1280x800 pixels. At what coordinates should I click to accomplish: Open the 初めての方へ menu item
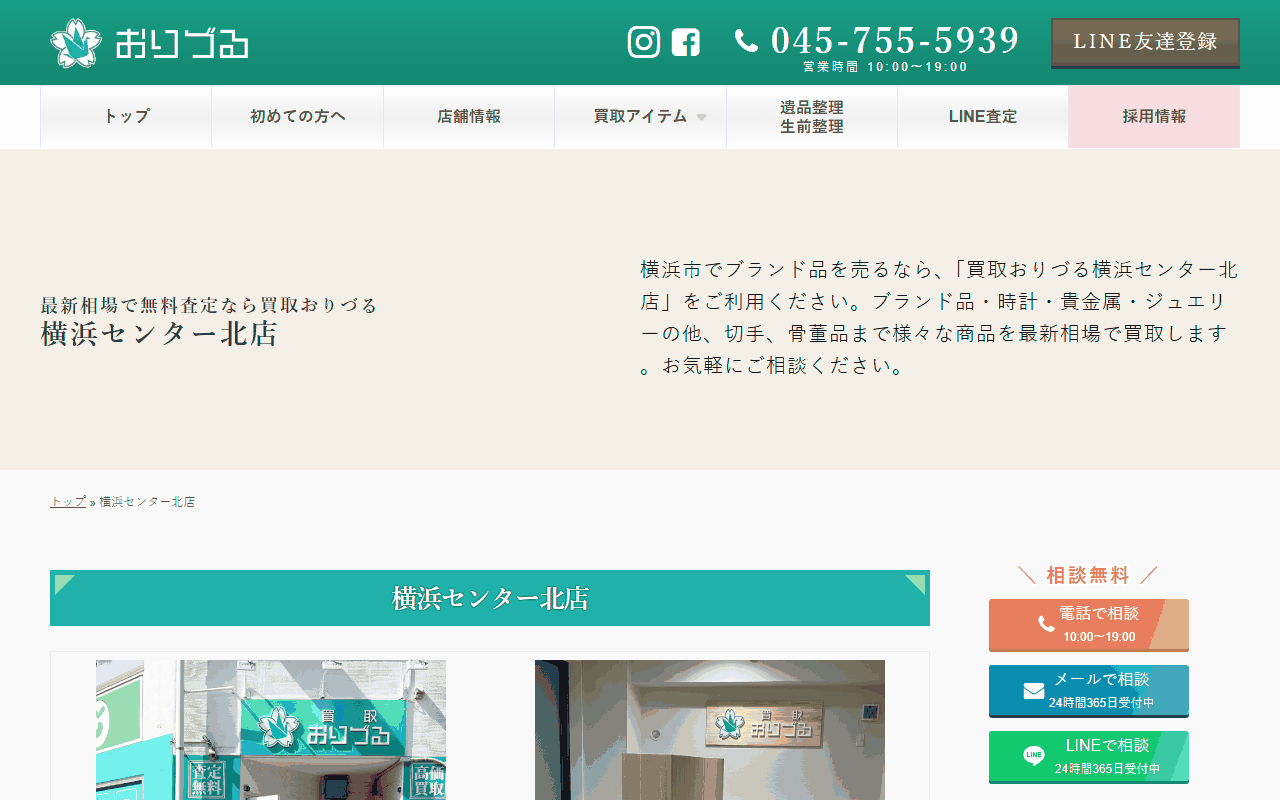point(298,117)
